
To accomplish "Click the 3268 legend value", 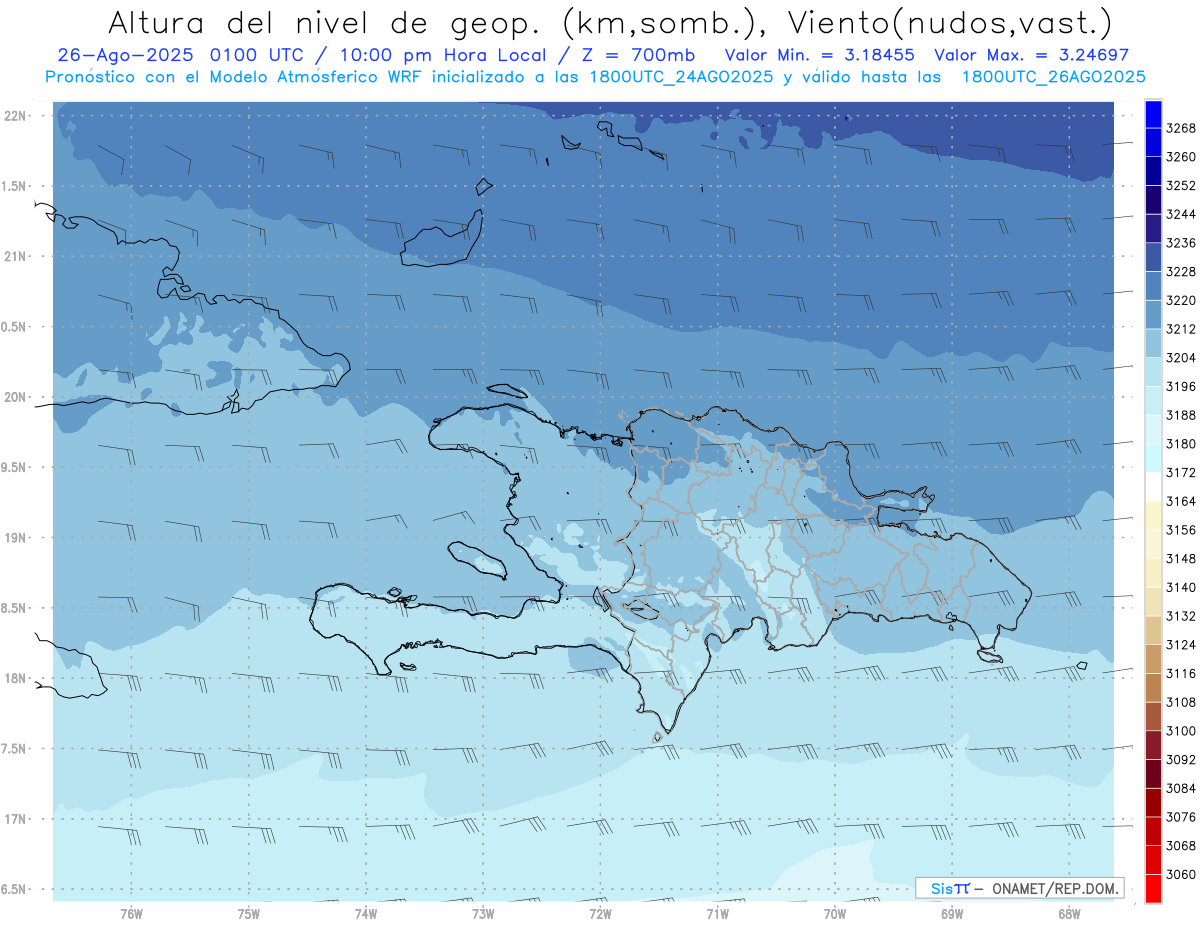I will pyautogui.click(x=1181, y=129).
